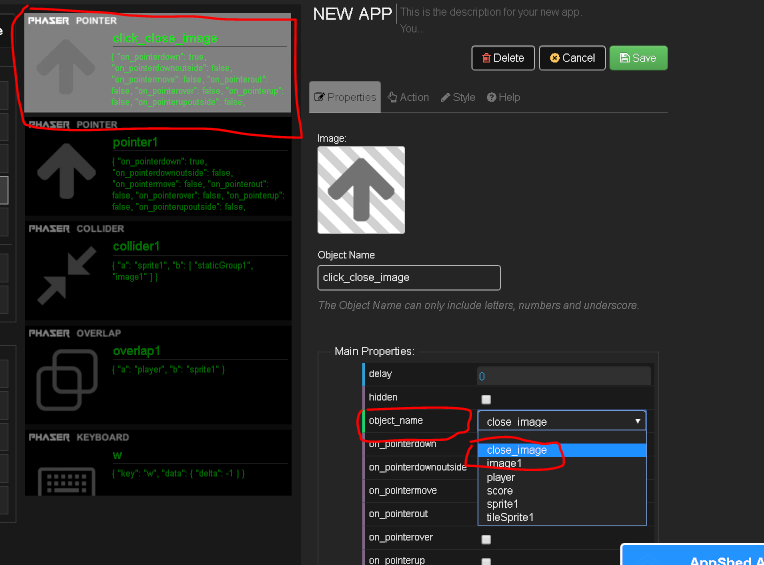Edit the Object Name input field
764x565 pixels.
[x=409, y=278]
